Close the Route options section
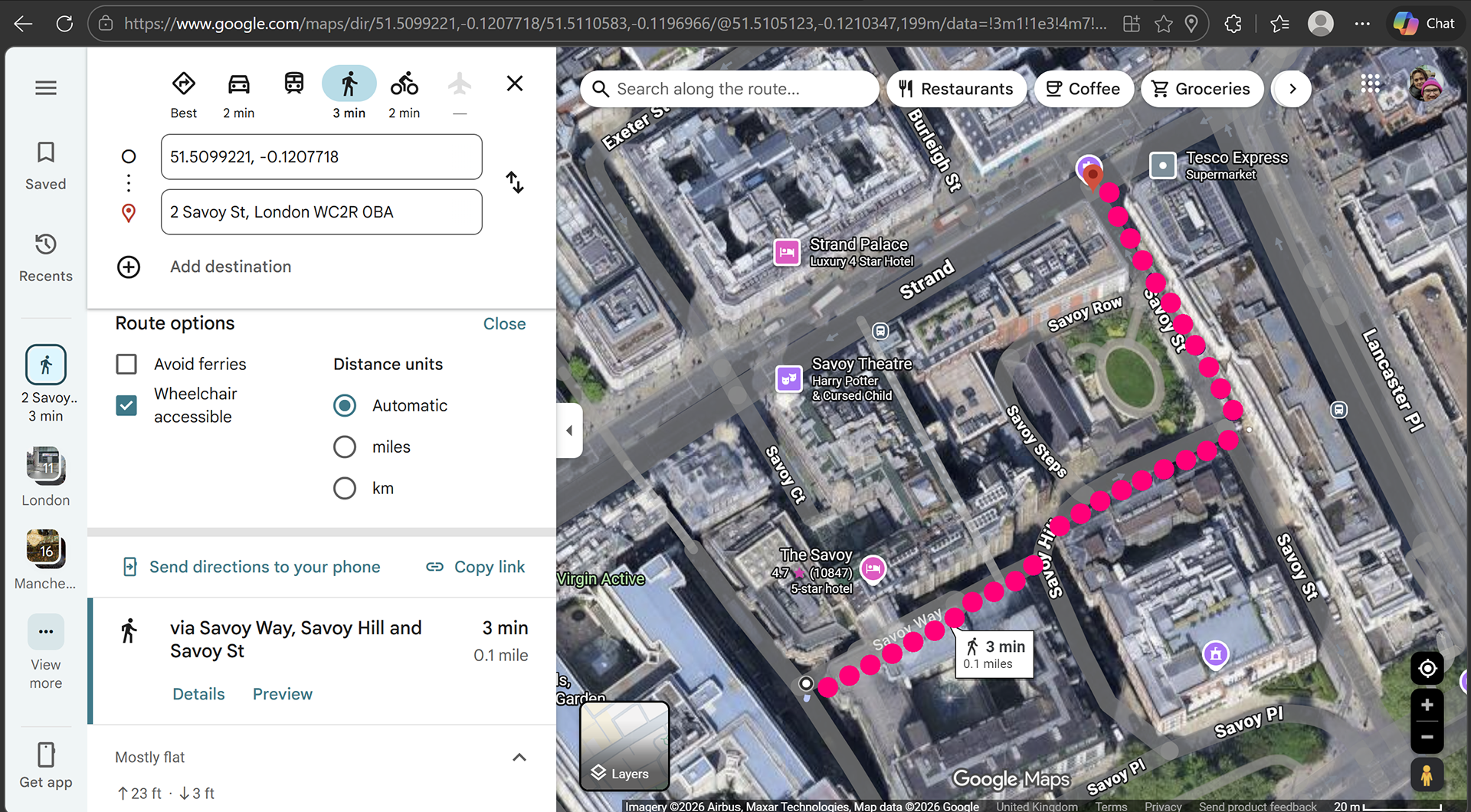Screen dimensions: 1471x812 click(x=504, y=324)
